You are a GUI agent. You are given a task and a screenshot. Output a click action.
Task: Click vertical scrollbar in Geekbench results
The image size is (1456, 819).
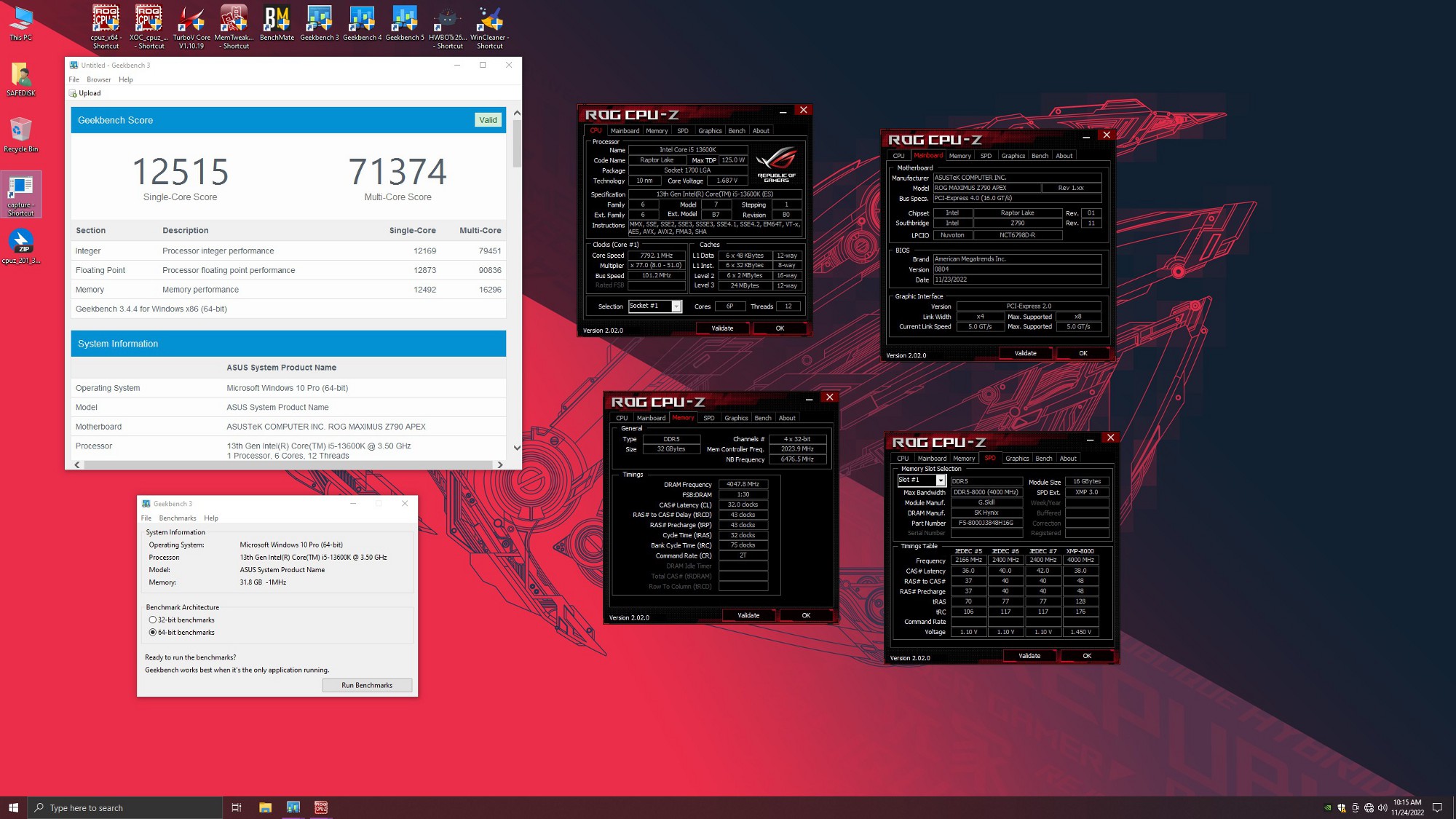click(517, 143)
